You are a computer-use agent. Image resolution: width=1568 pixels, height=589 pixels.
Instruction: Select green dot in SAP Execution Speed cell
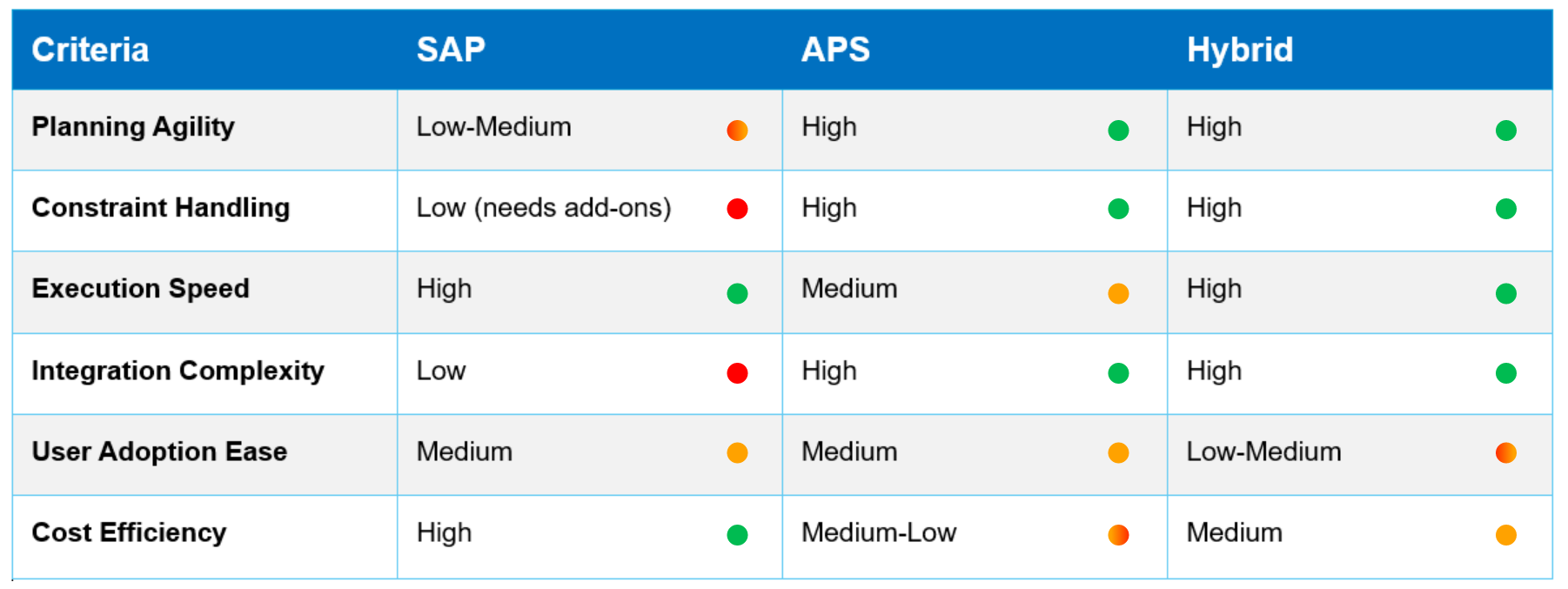tap(737, 293)
